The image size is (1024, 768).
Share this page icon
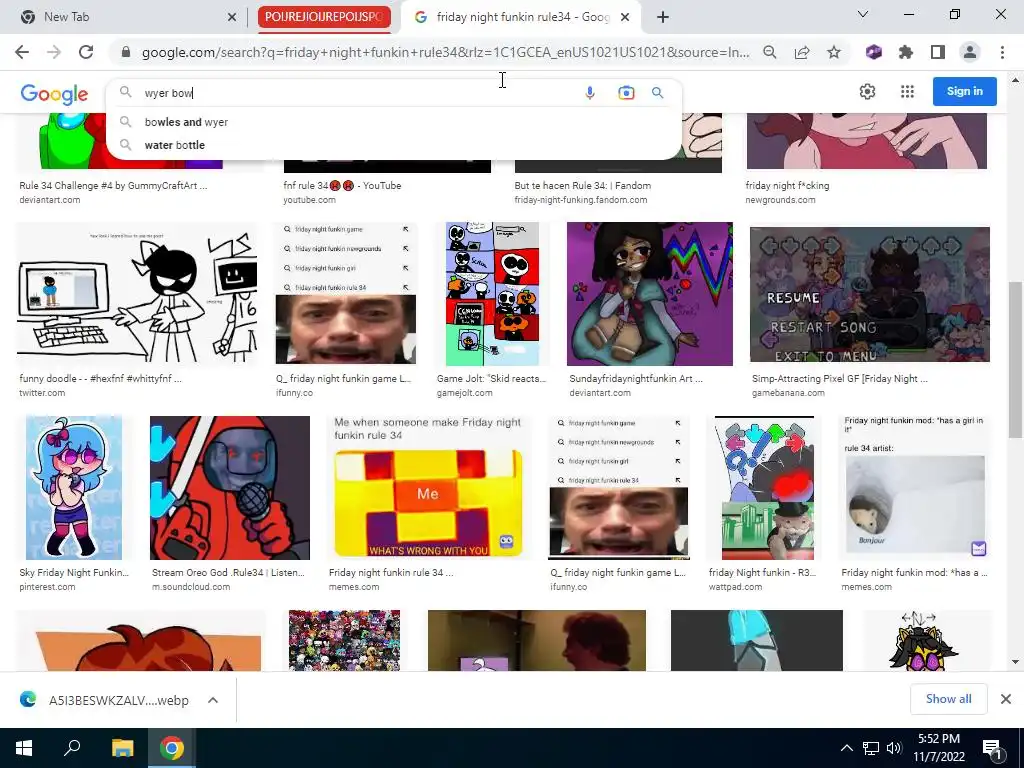(802, 52)
